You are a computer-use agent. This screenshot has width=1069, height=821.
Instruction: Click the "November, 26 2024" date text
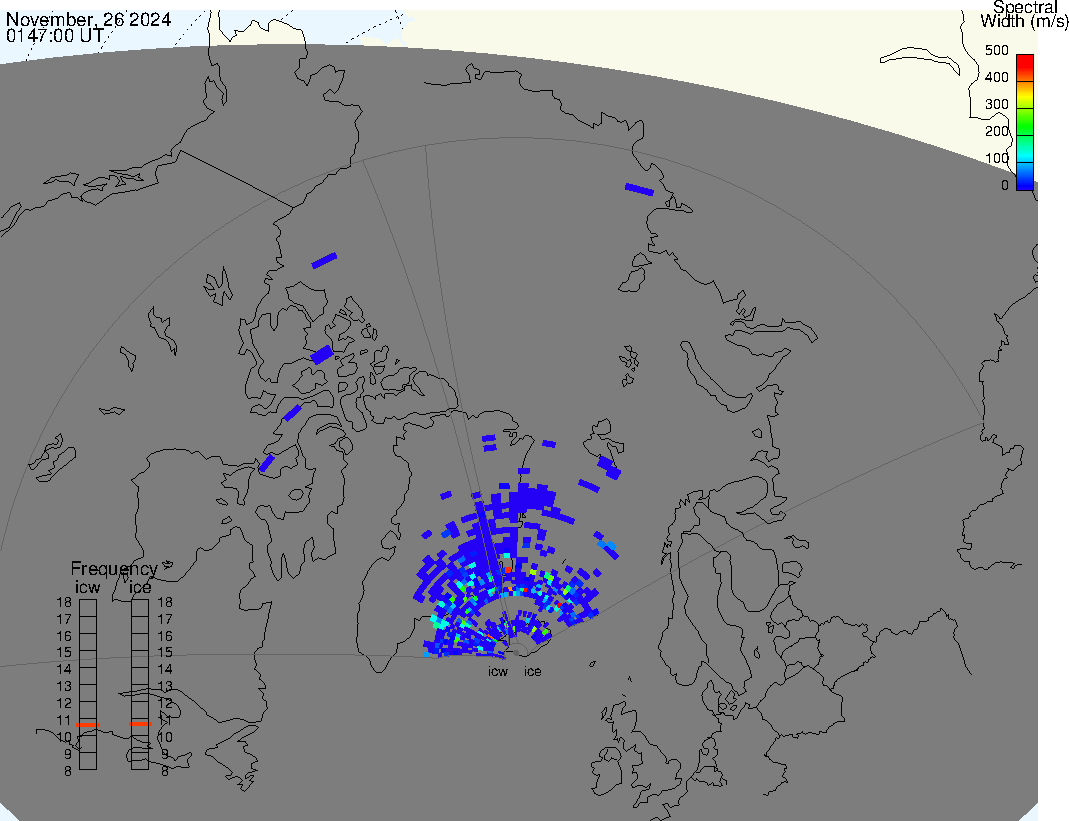click(x=89, y=20)
